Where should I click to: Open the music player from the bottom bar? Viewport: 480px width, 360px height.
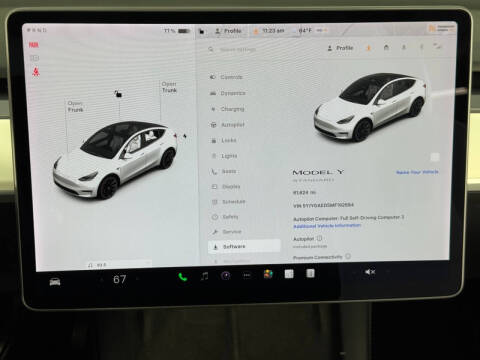coord(205,276)
